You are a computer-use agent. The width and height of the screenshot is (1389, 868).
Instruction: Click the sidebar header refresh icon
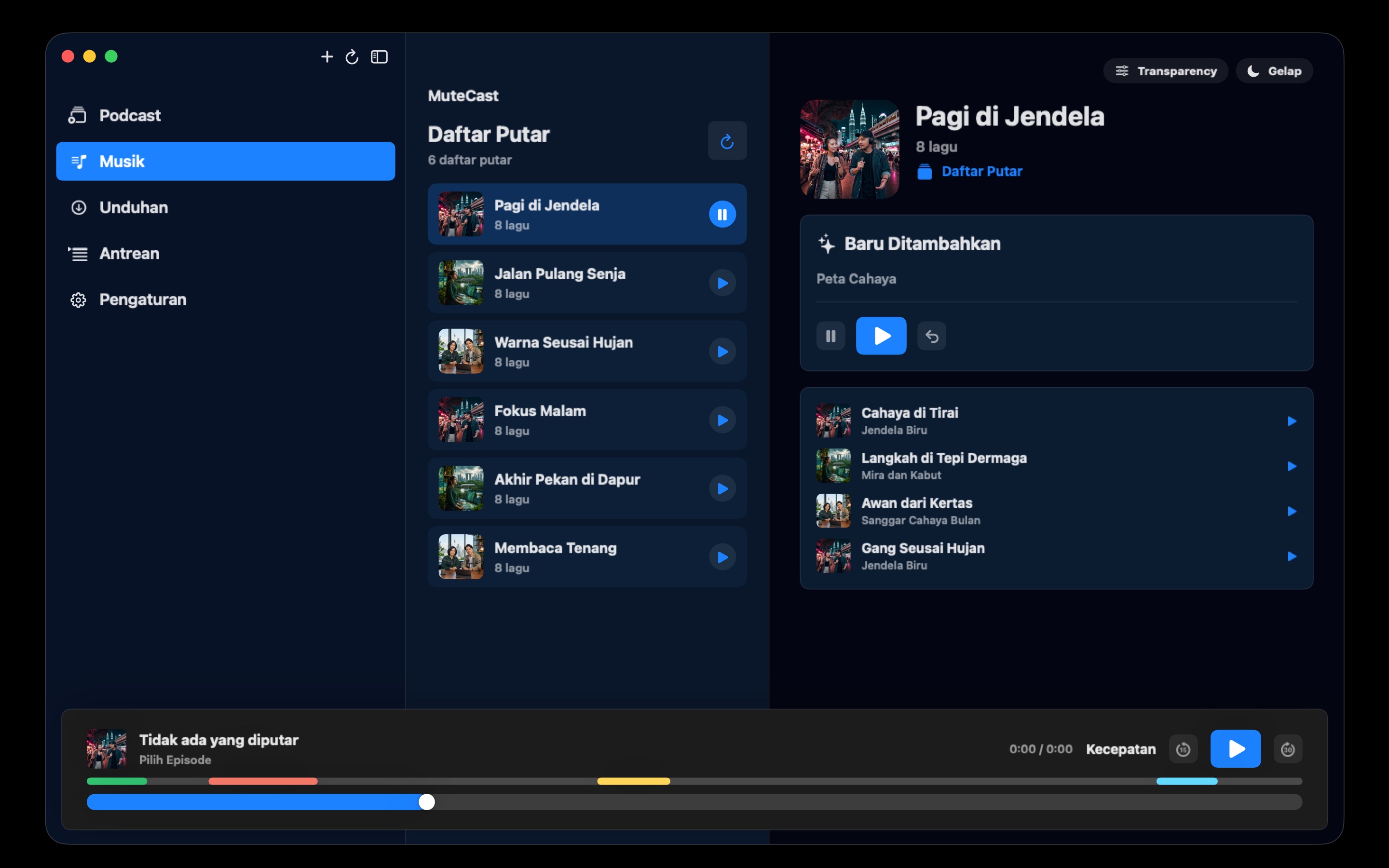(x=352, y=56)
